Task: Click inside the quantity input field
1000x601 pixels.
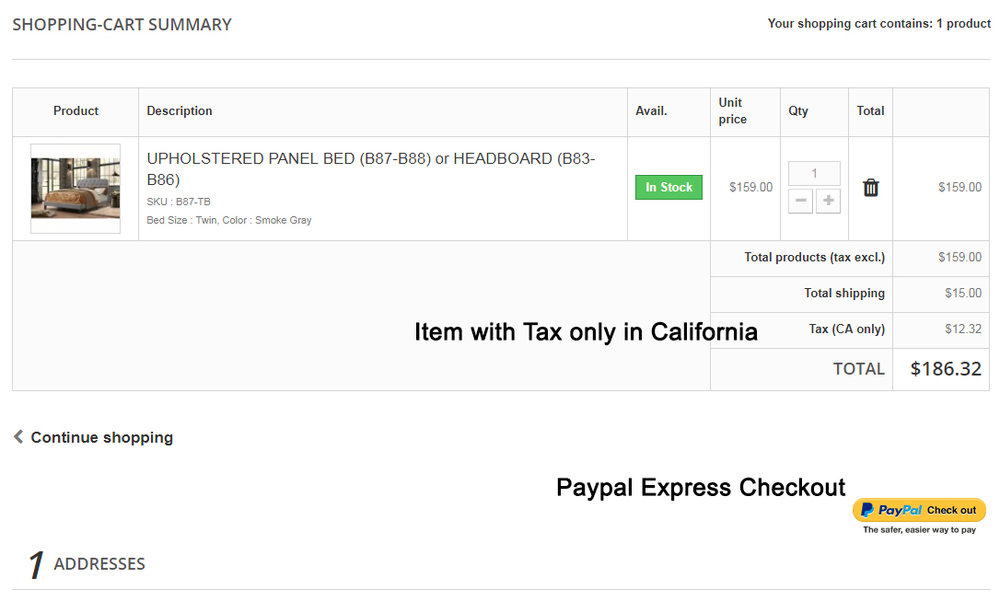Action: coord(813,172)
